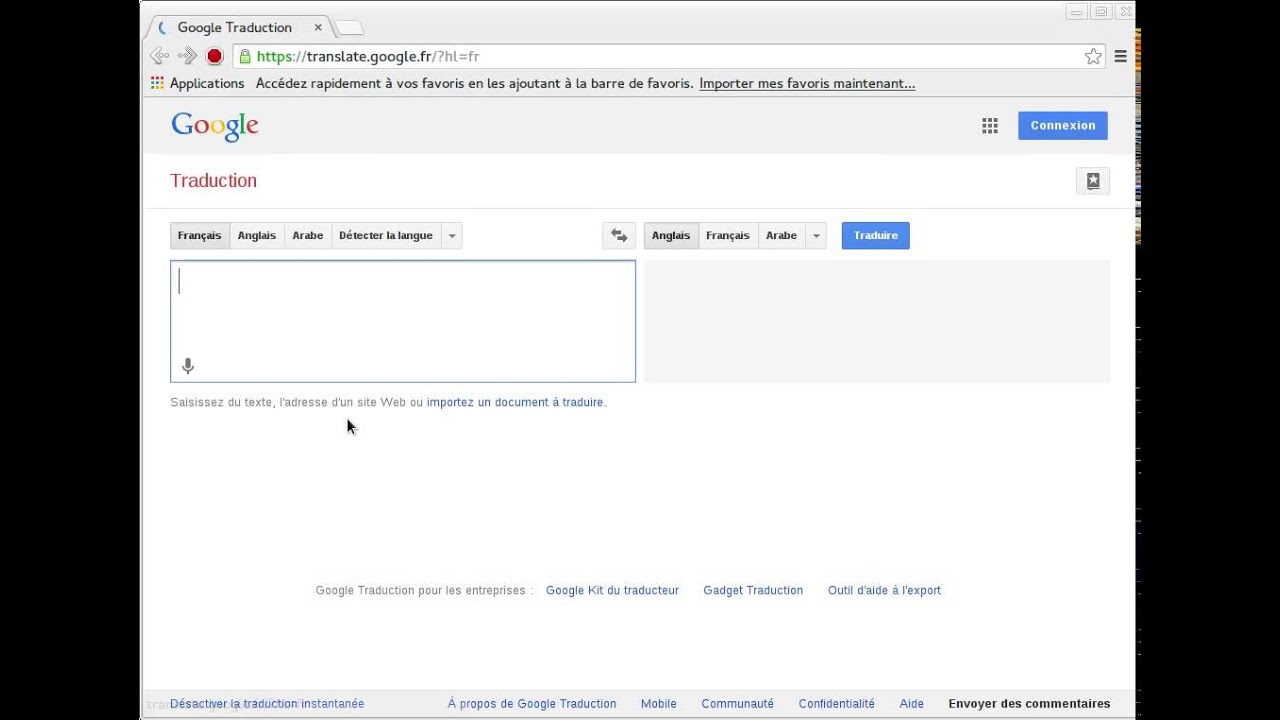Open the Confidentialité footer link

coord(837,703)
